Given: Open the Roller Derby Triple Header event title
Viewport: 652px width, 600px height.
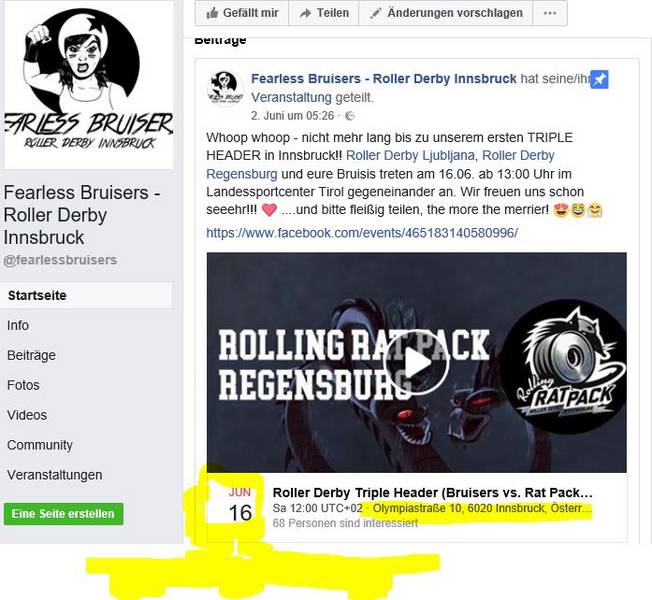Looking at the screenshot, I should tap(432, 492).
